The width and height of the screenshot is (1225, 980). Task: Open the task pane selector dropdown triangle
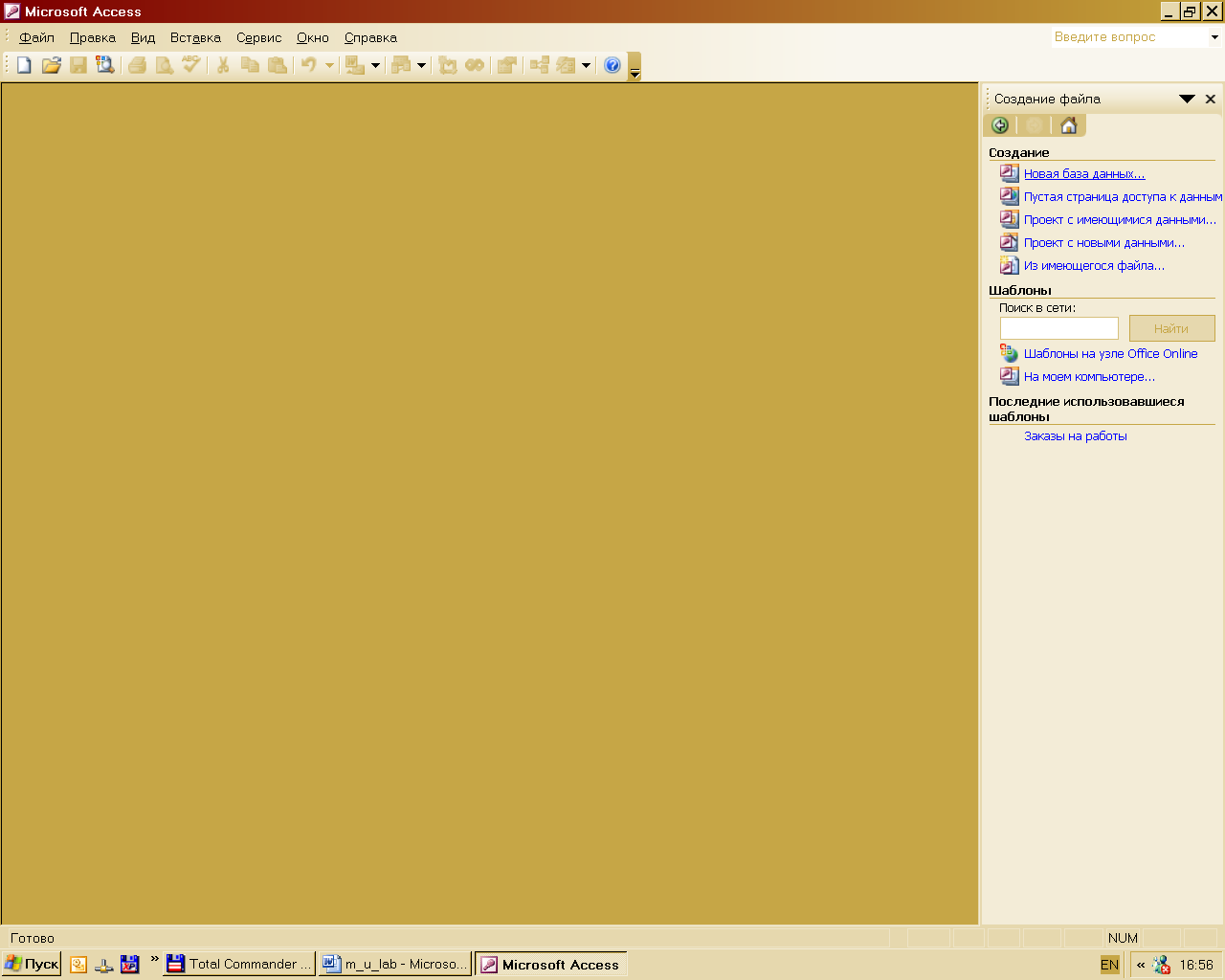[1187, 99]
